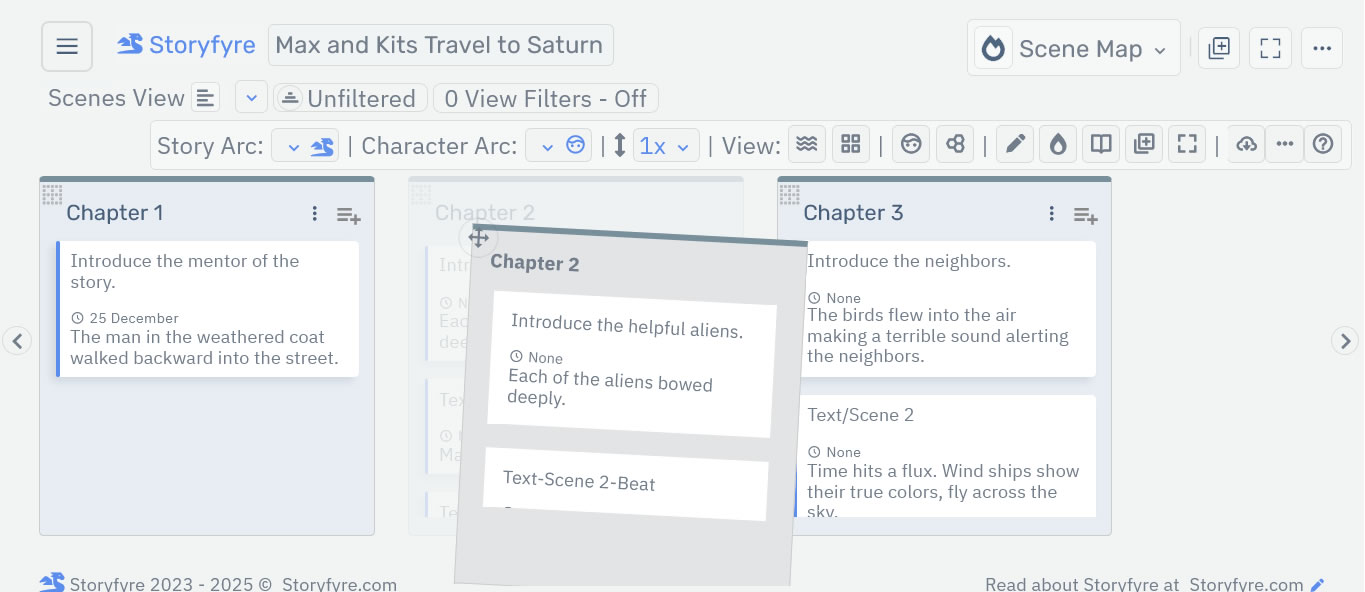
Task: Switch to the grid layout view
Action: [851, 143]
